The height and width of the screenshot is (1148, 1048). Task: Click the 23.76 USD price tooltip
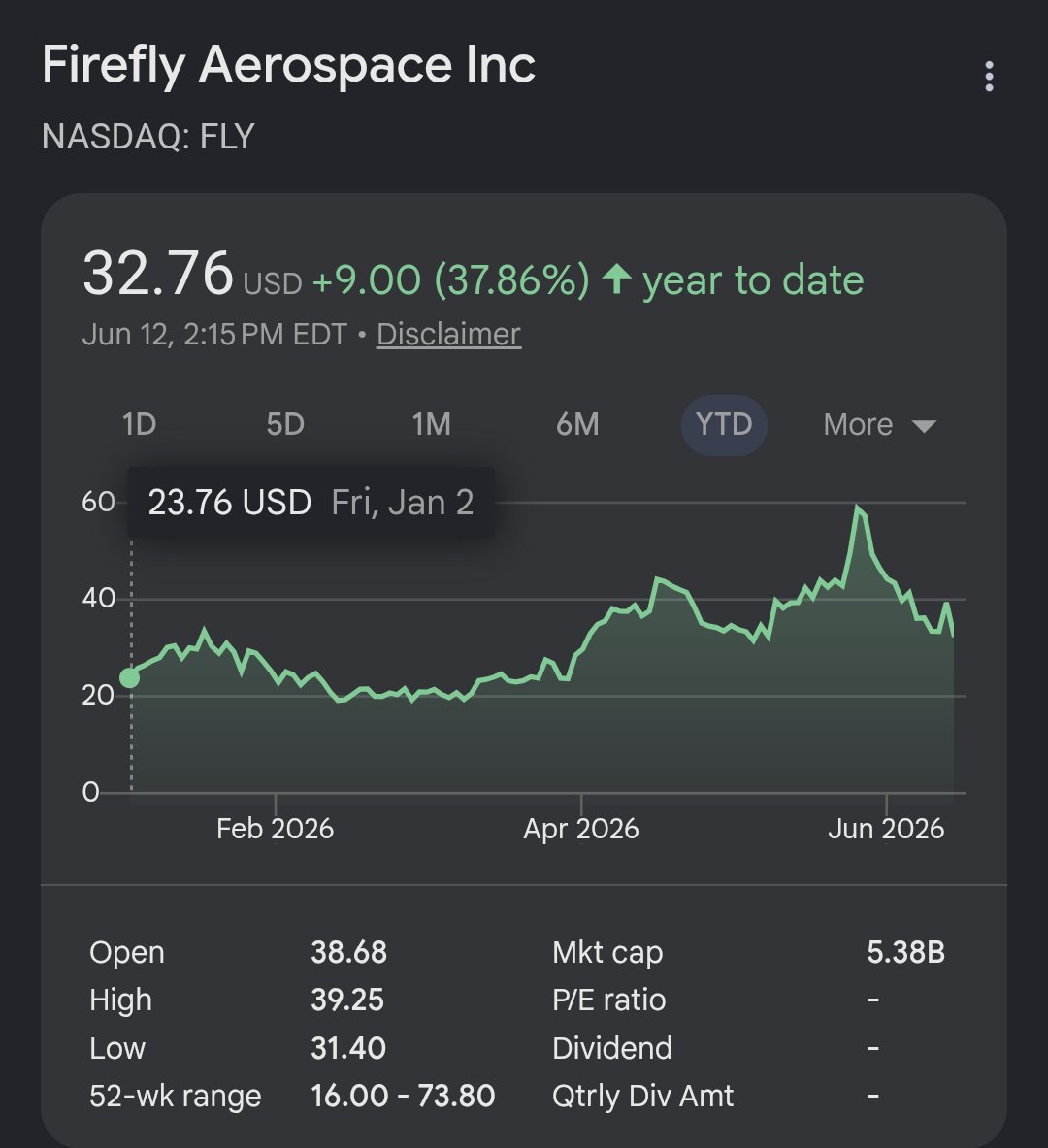(x=311, y=503)
